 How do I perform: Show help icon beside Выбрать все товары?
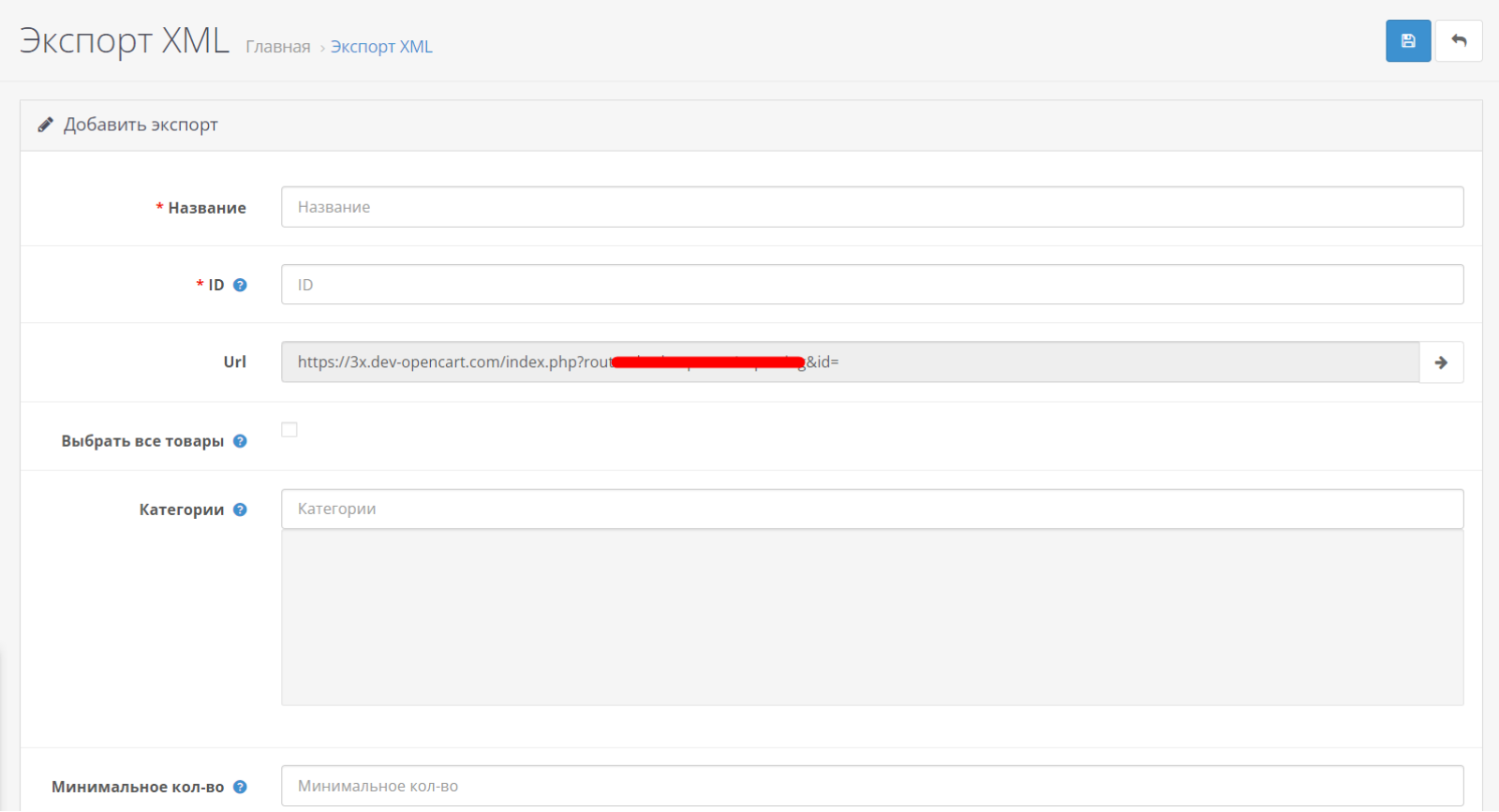coord(240,441)
